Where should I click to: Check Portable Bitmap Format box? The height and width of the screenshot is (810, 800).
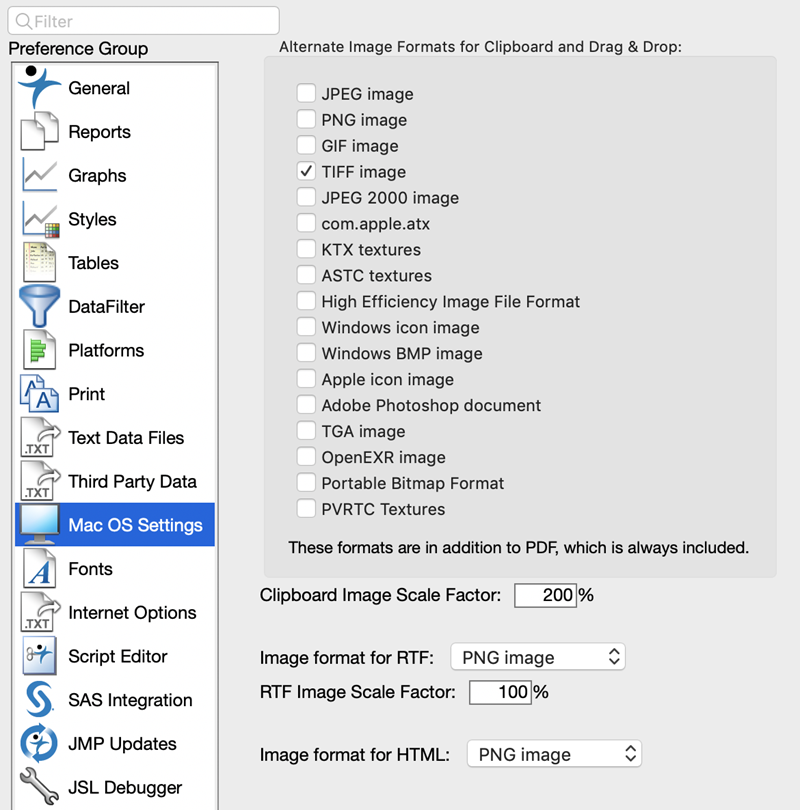click(x=306, y=482)
